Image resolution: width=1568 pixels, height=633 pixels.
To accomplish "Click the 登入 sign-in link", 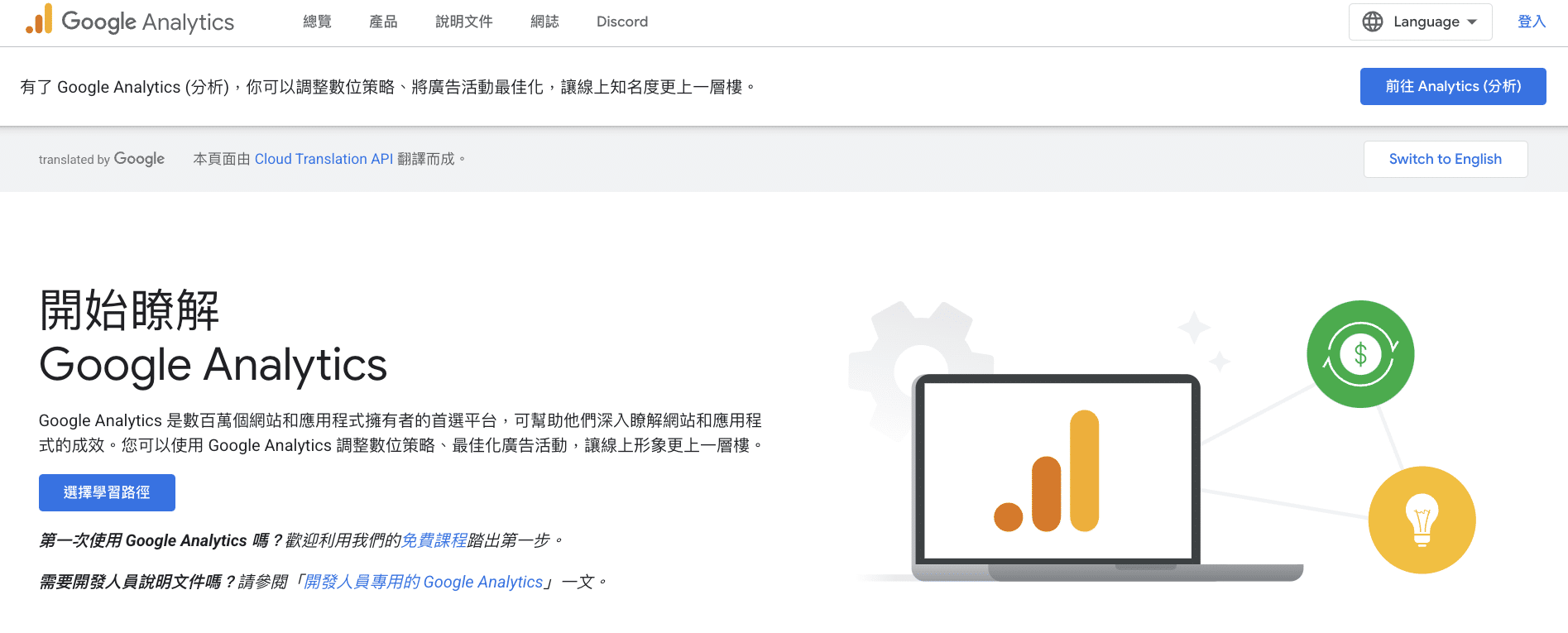I will [1532, 22].
